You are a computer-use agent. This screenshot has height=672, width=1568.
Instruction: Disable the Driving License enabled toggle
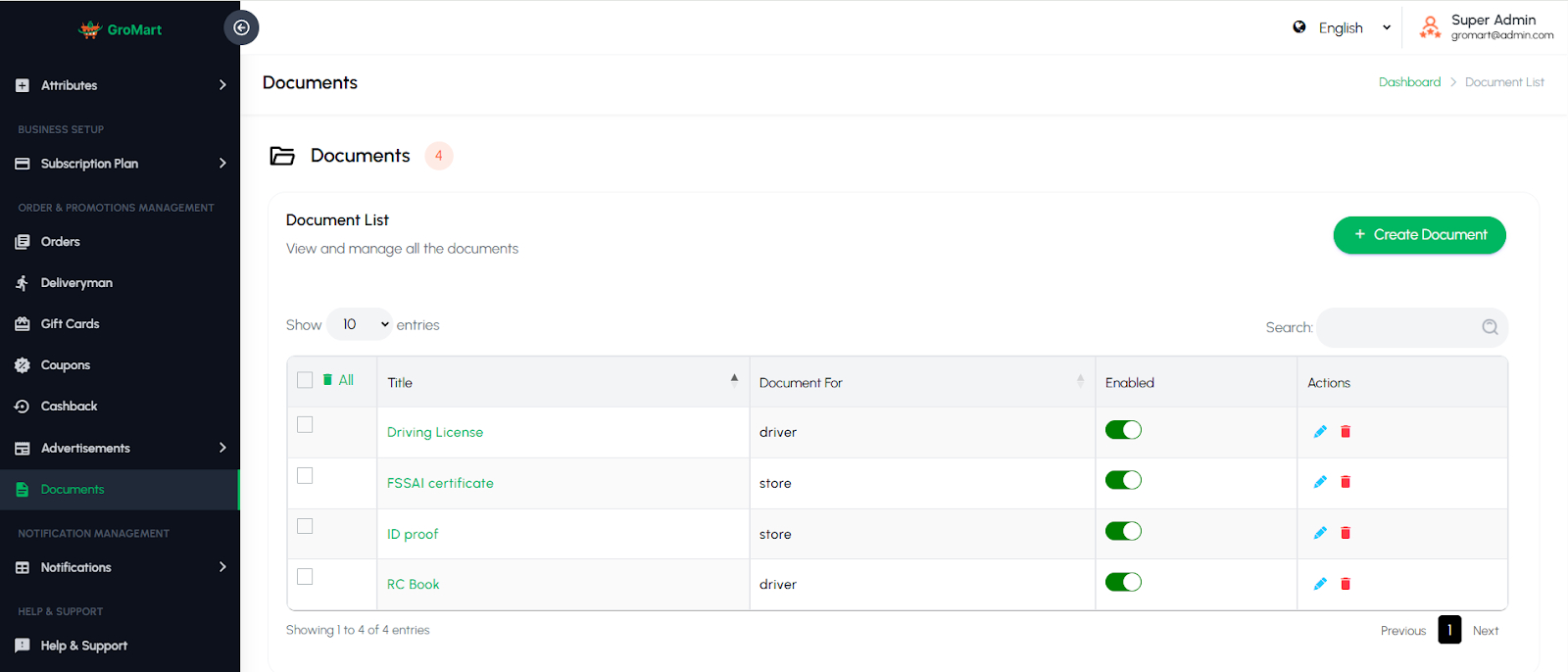click(1123, 430)
